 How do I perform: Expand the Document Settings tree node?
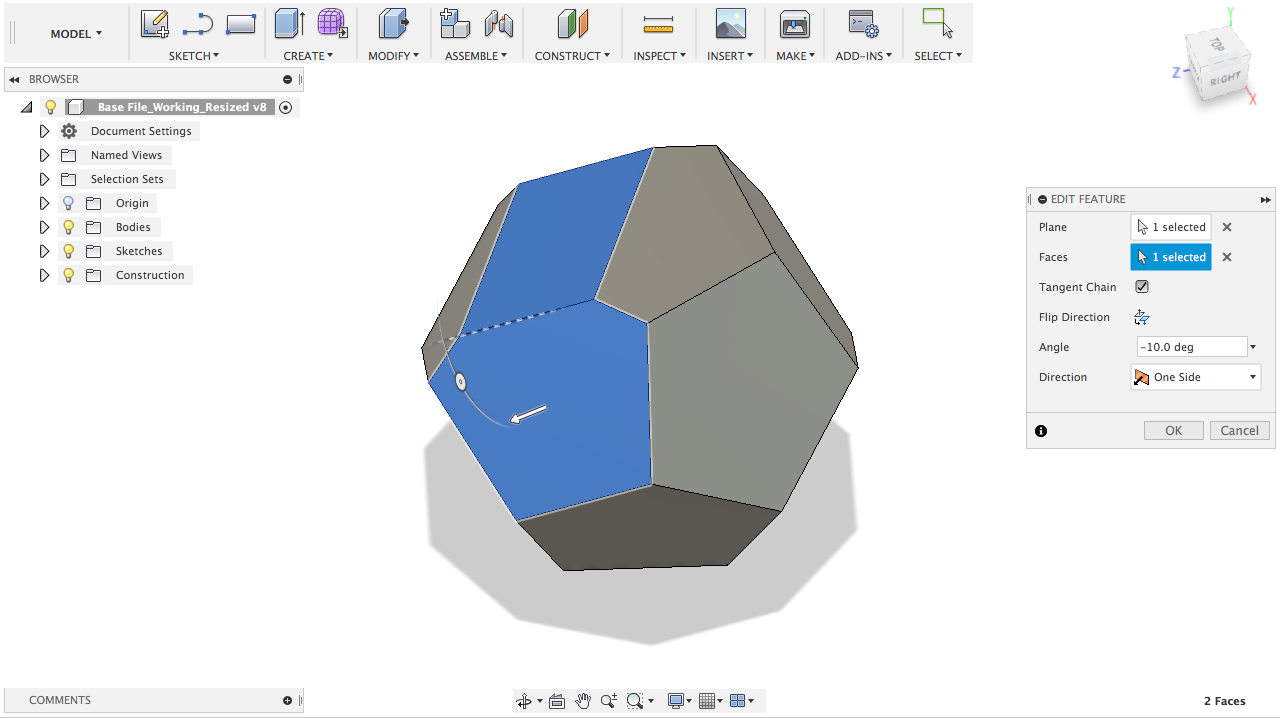(x=44, y=131)
